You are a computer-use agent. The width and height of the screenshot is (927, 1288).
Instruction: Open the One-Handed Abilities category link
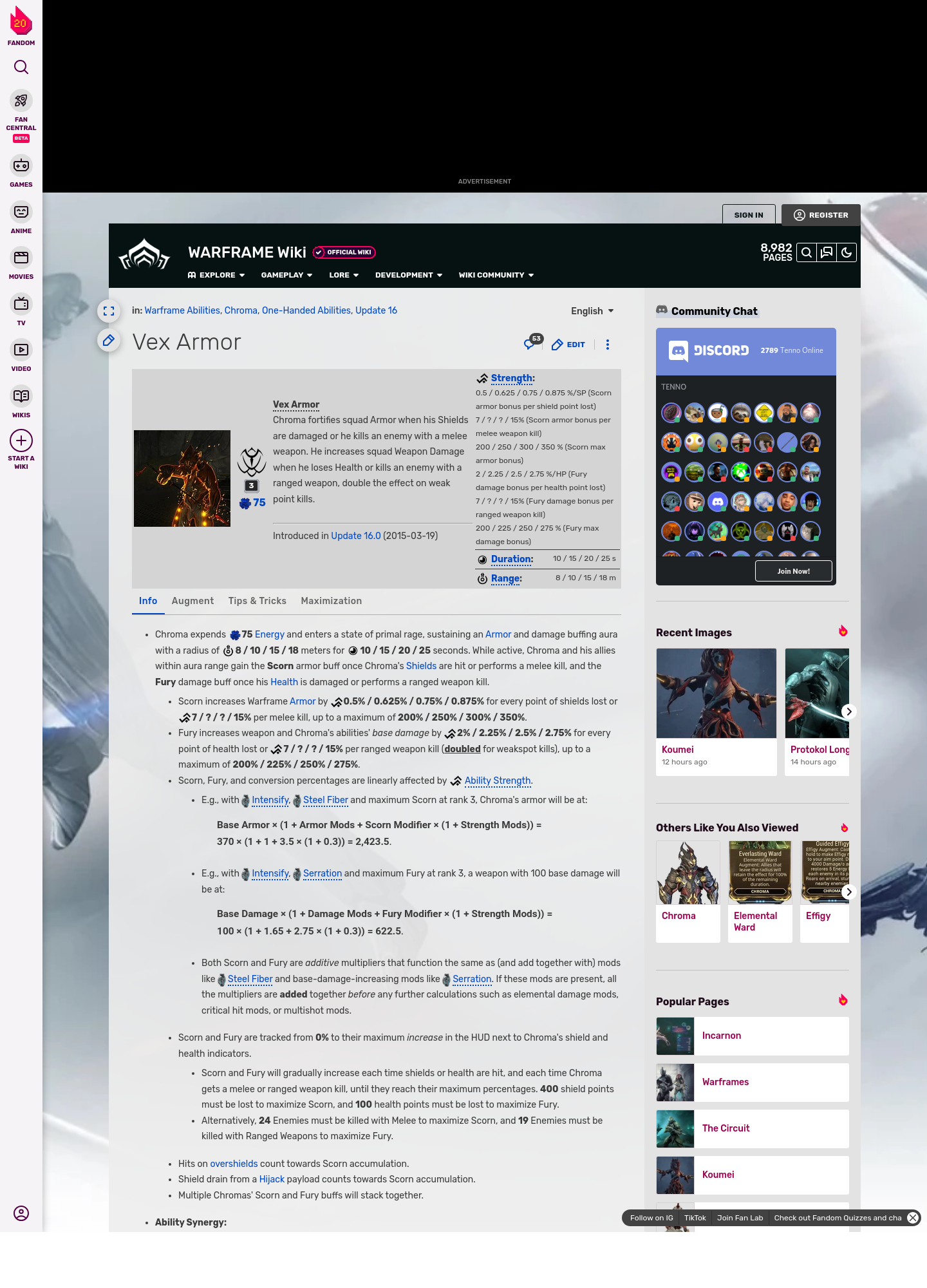pyautogui.click(x=306, y=310)
